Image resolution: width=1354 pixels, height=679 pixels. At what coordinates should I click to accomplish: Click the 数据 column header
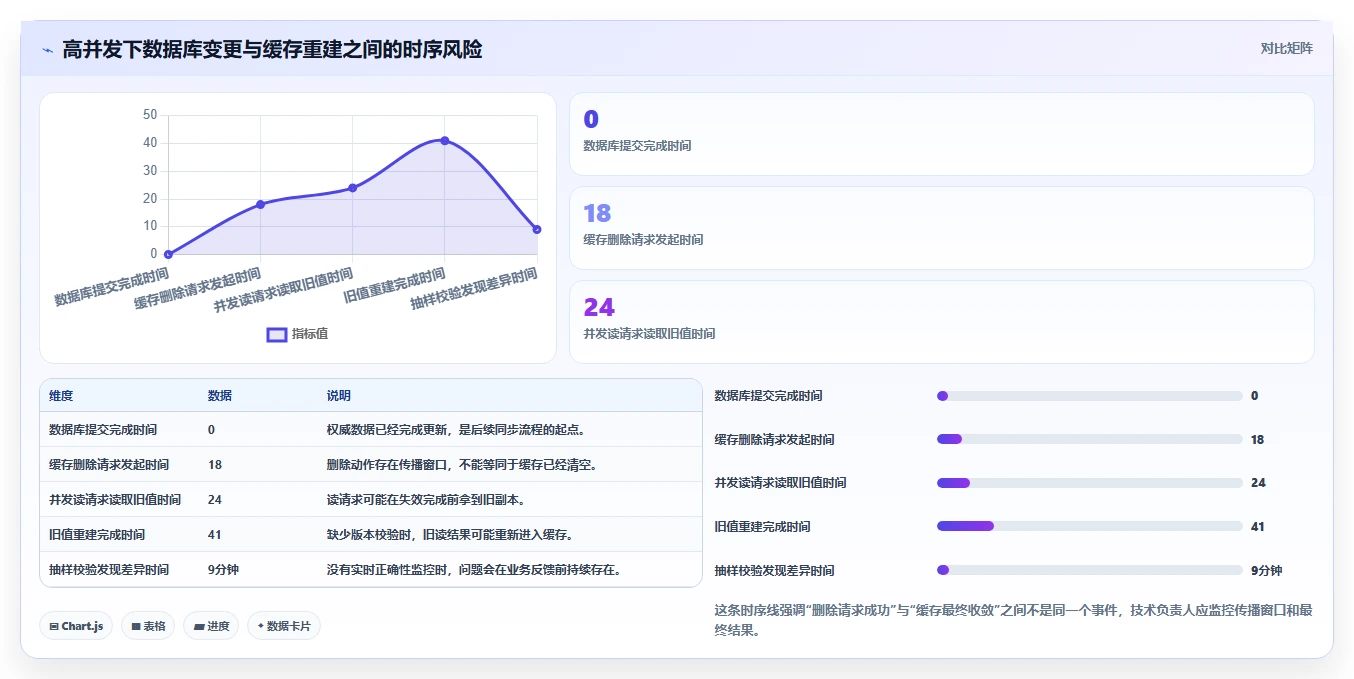coord(220,396)
